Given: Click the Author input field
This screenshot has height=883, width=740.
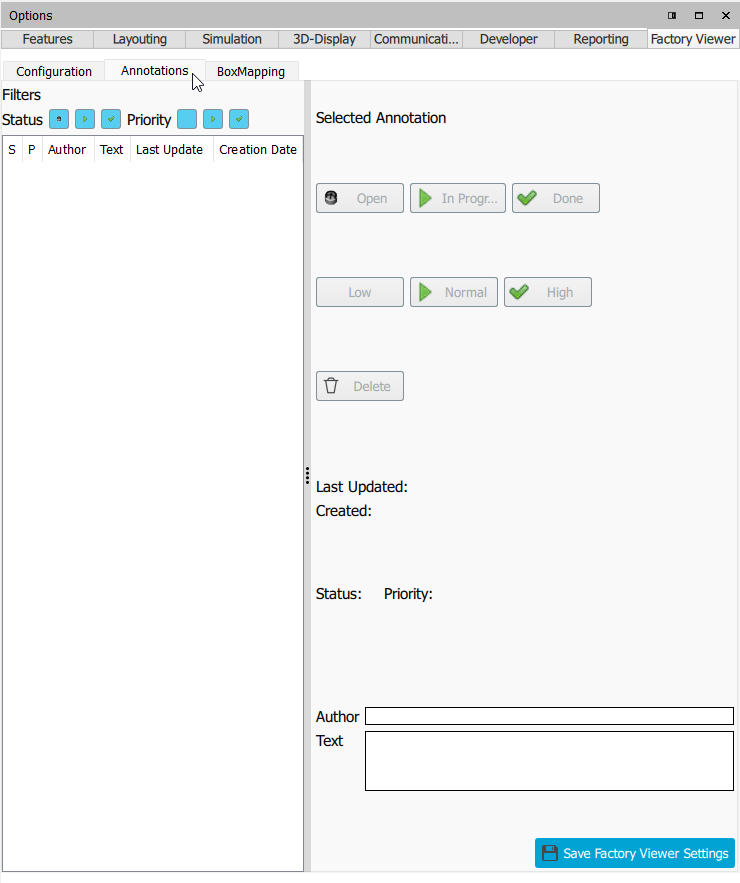Looking at the screenshot, I should (549, 716).
